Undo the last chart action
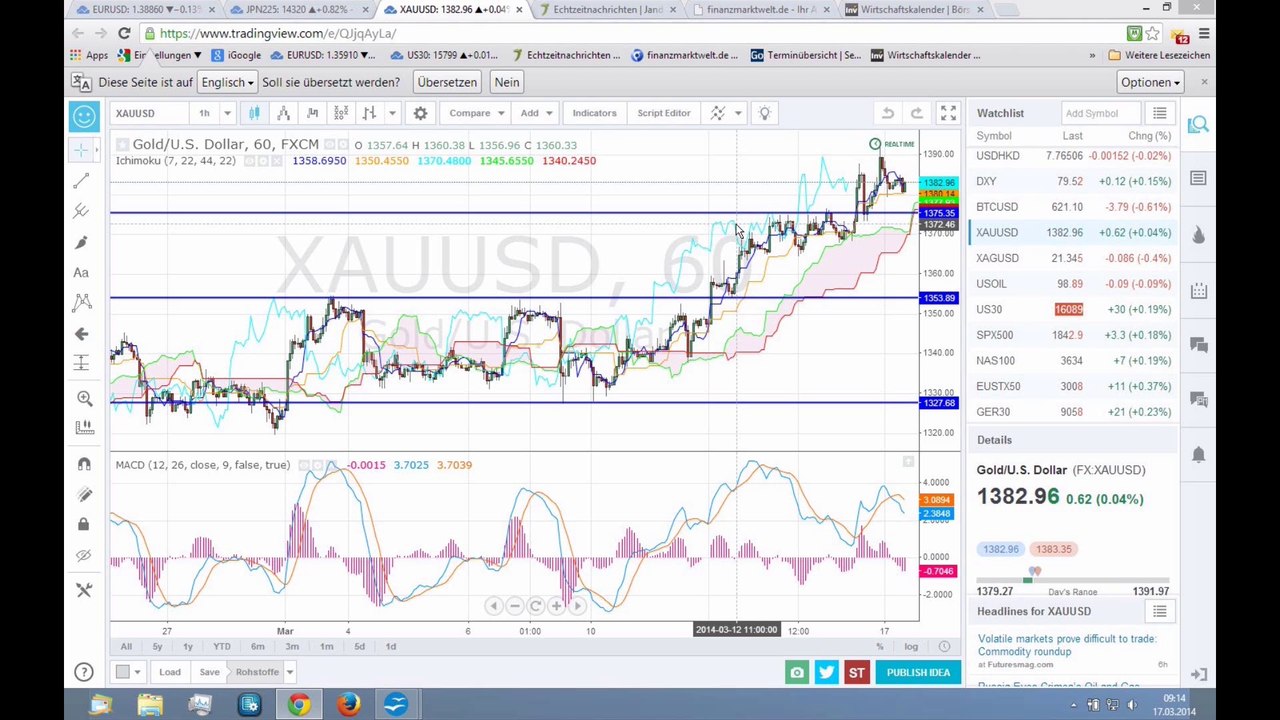The height and width of the screenshot is (720, 1280). (x=888, y=113)
